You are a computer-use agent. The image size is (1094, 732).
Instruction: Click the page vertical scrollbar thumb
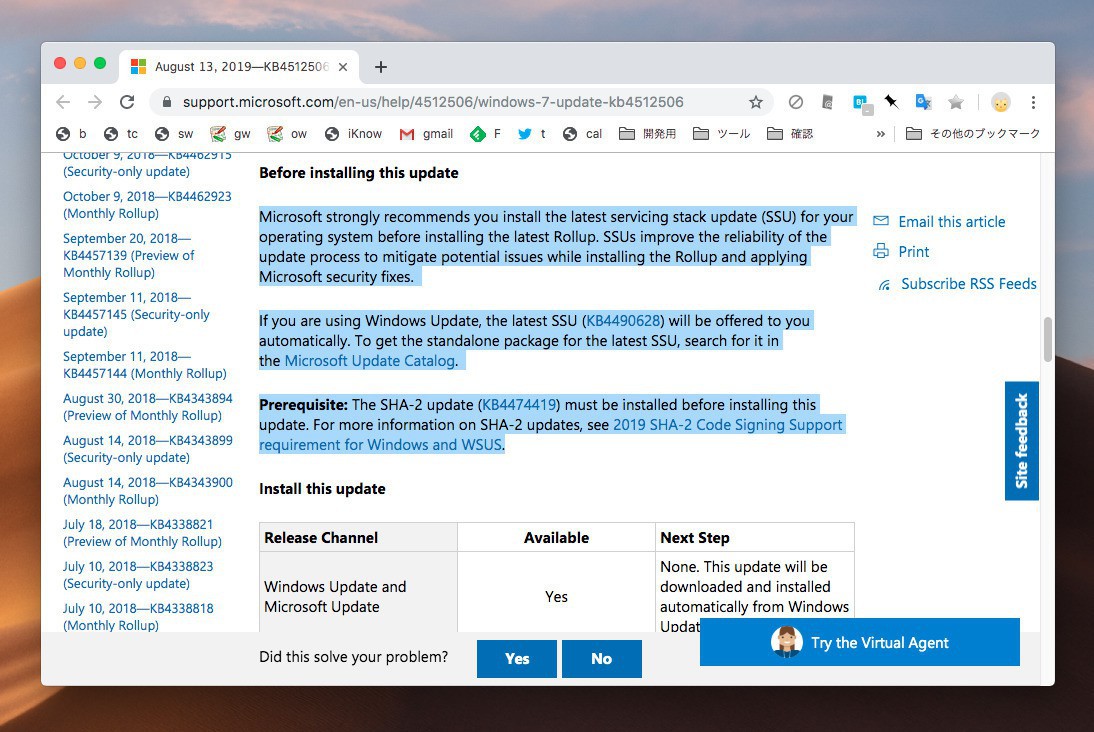pyautogui.click(x=1047, y=340)
